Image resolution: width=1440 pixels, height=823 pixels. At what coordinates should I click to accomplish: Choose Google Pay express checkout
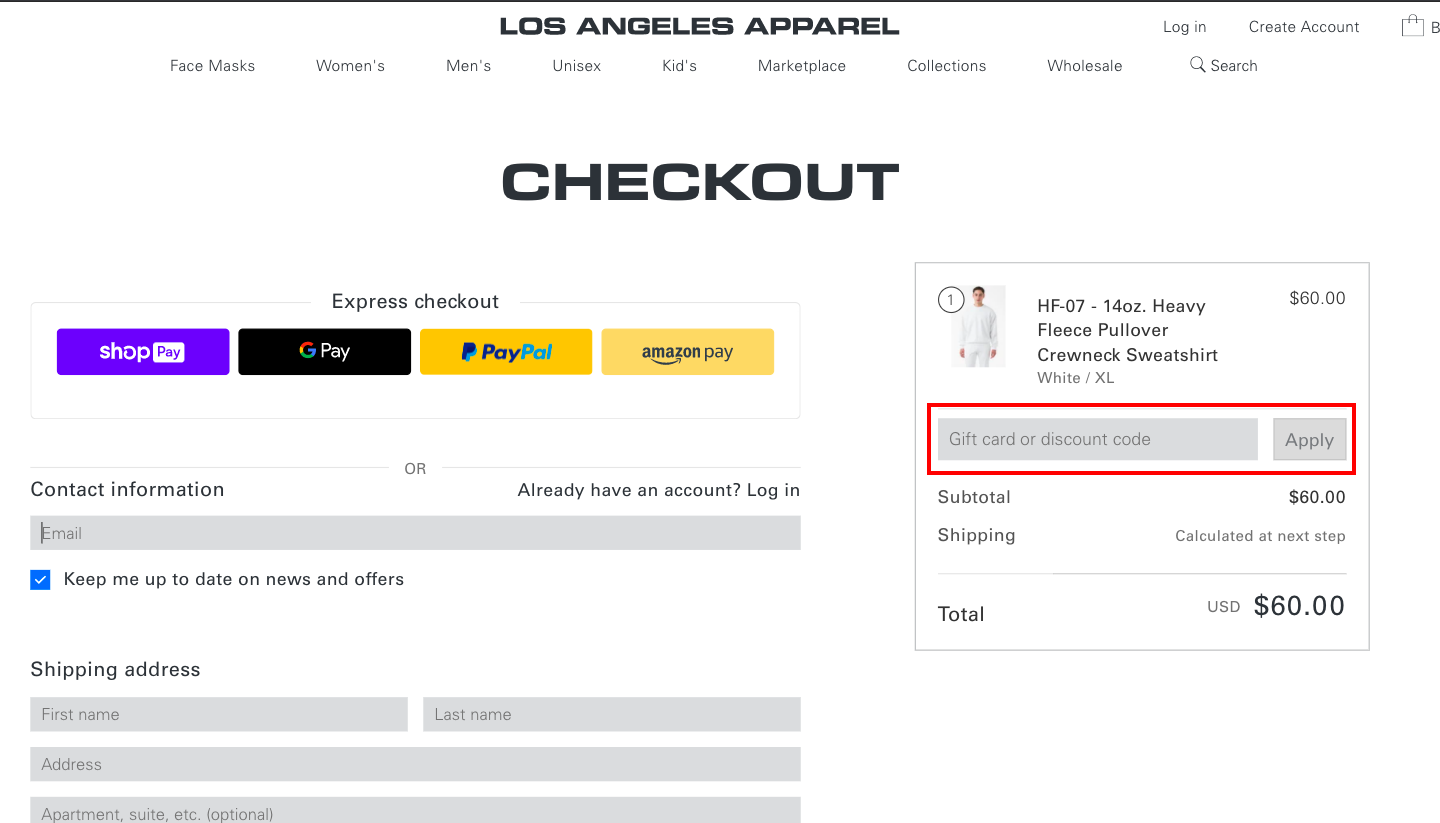324,352
